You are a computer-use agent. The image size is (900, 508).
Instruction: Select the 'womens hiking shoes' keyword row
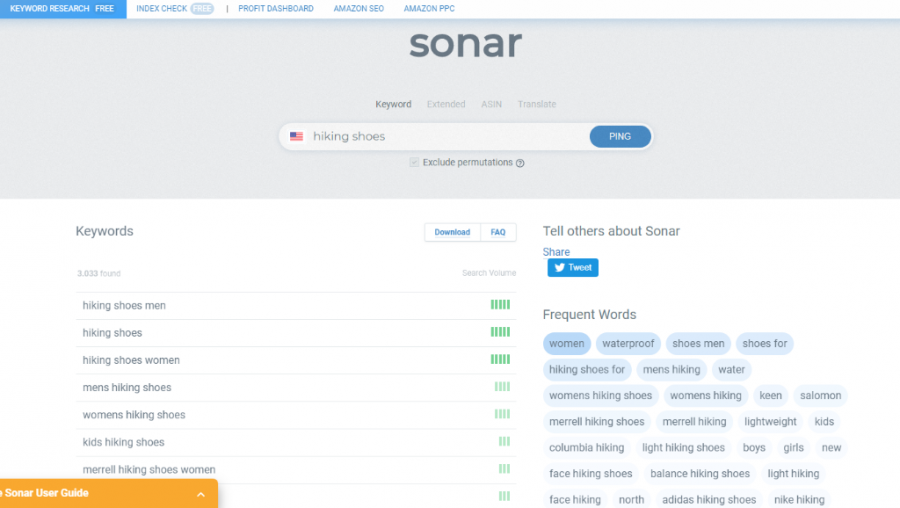tap(296, 414)
